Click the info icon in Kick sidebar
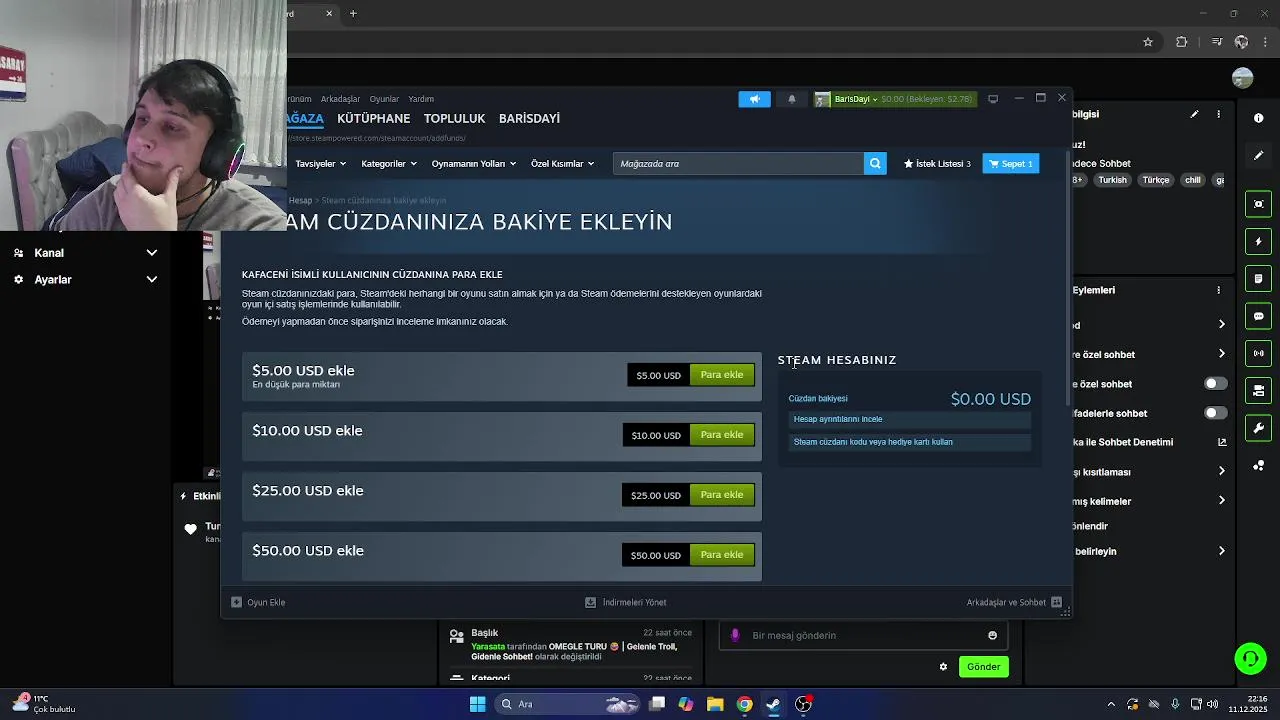 1258,118
